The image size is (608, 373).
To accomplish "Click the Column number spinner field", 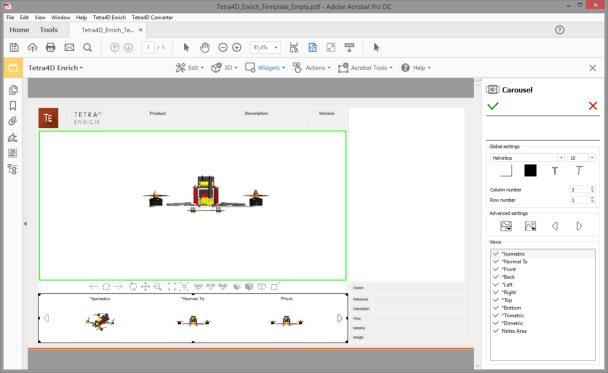I will pyautogui.click(x=582, y=190).
